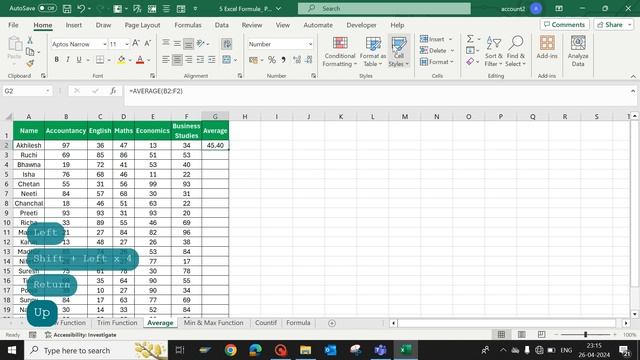The height and width of the screenshot is (360, 640).
Task: Increase decimal places
Action: coord(297,60)
